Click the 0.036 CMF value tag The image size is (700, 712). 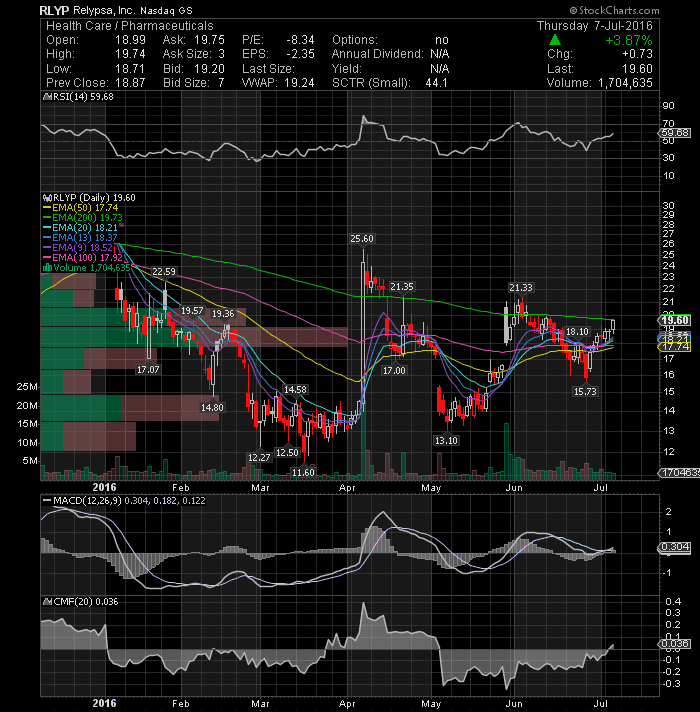674,644
